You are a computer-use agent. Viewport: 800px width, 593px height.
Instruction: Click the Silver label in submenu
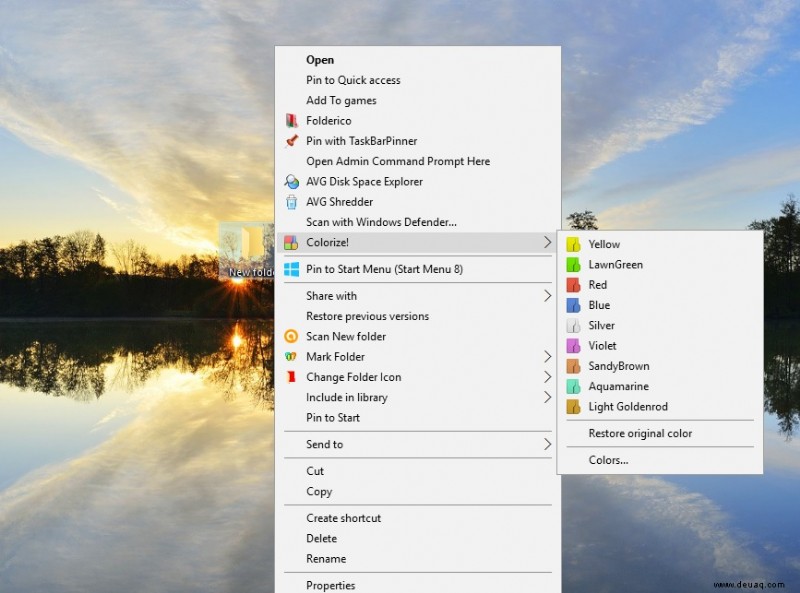pyautogui.click(x=602, y=326)
